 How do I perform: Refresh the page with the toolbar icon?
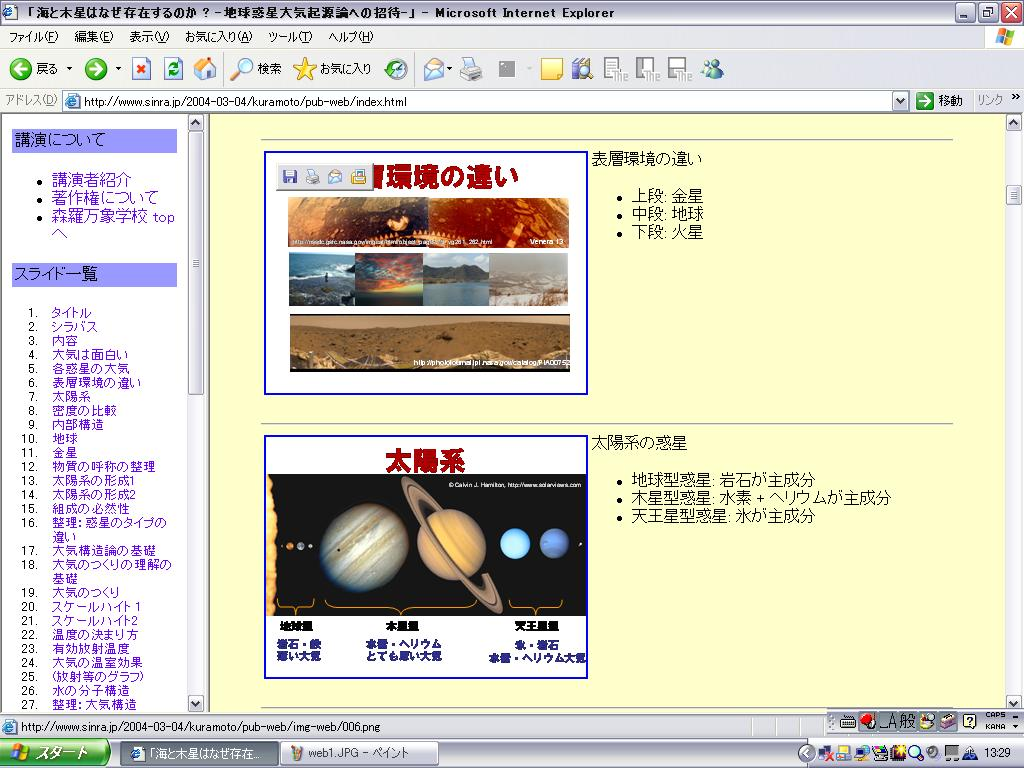click(173, 69)
